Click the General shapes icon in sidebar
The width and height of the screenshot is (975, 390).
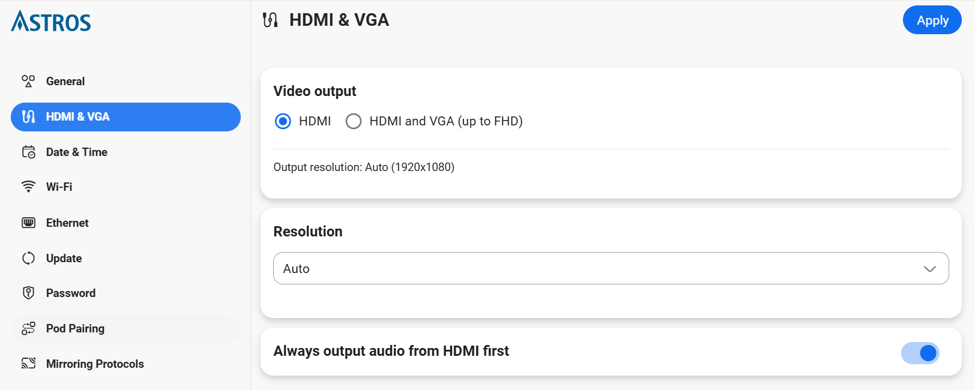click(28, 81)
